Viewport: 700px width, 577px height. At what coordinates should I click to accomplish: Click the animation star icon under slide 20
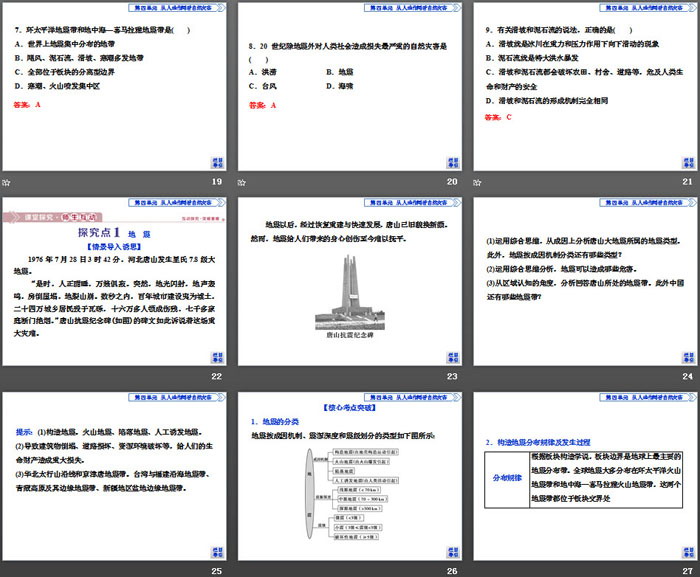pyautogui.click(x=243, y=182)
